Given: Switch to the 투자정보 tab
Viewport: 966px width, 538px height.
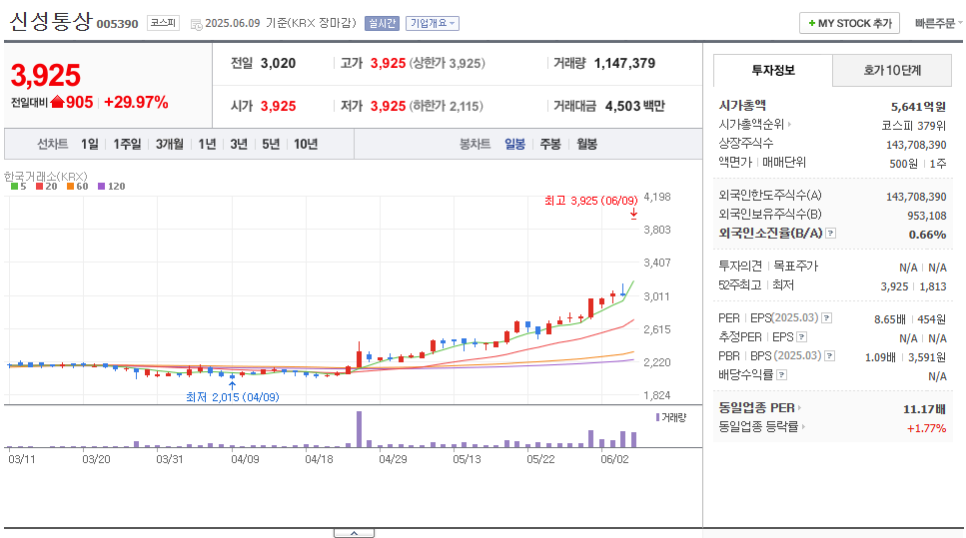Looking at the screenshot, I should tap(773, 70).
